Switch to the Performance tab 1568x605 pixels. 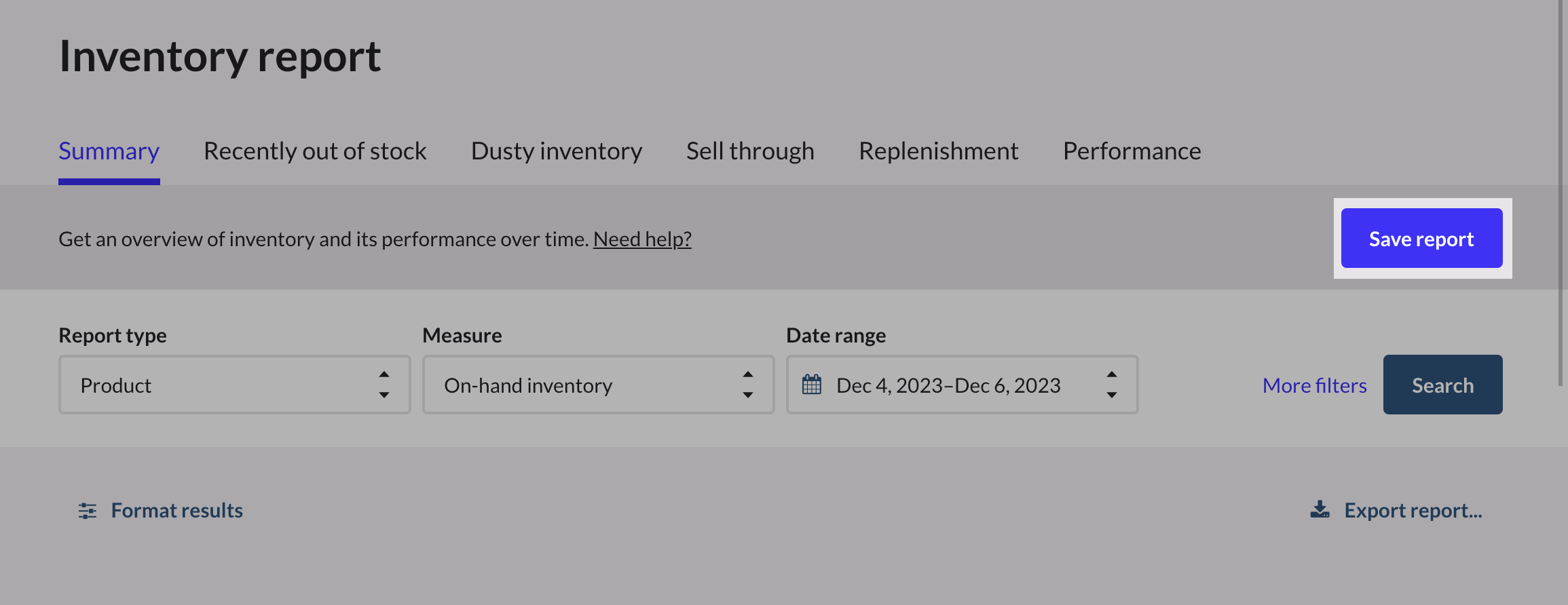[1132, 151]
